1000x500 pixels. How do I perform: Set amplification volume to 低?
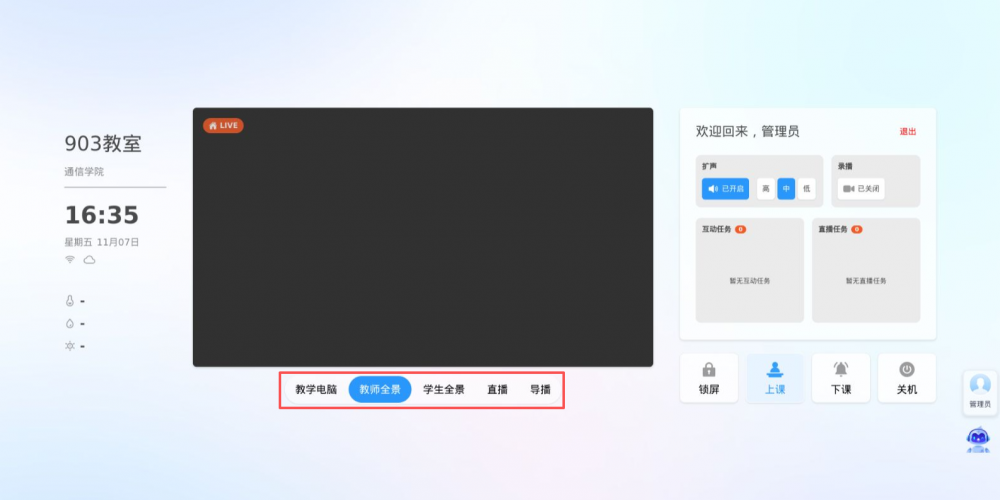[x=806, y=189]
